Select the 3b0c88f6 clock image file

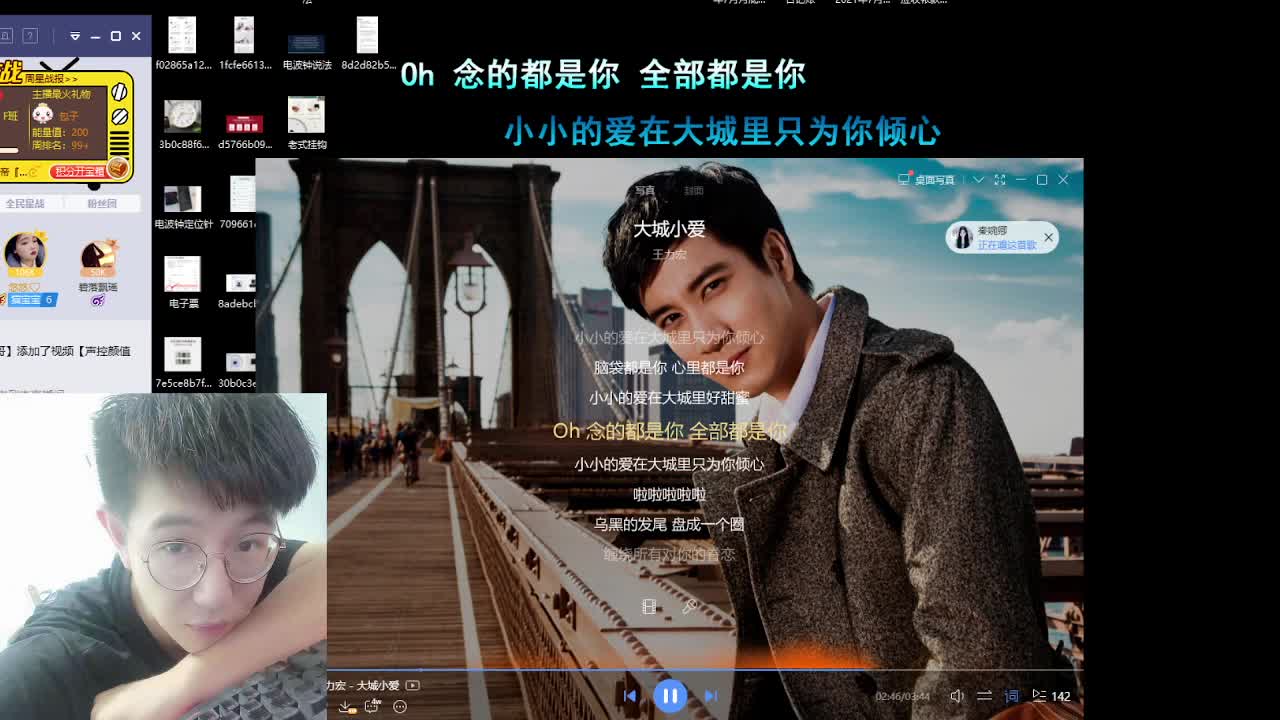pyautogui.click(x=183, y=123)
